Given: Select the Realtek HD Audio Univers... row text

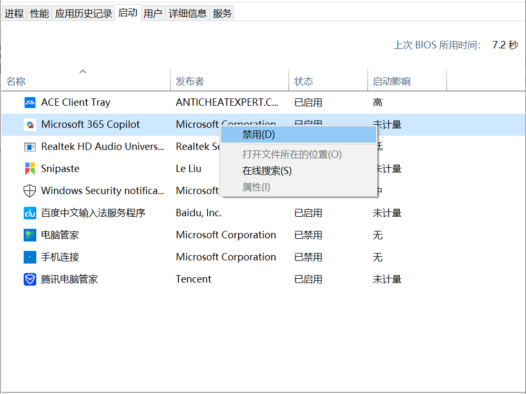Looking at the screenshot, I should pos(103,147).
